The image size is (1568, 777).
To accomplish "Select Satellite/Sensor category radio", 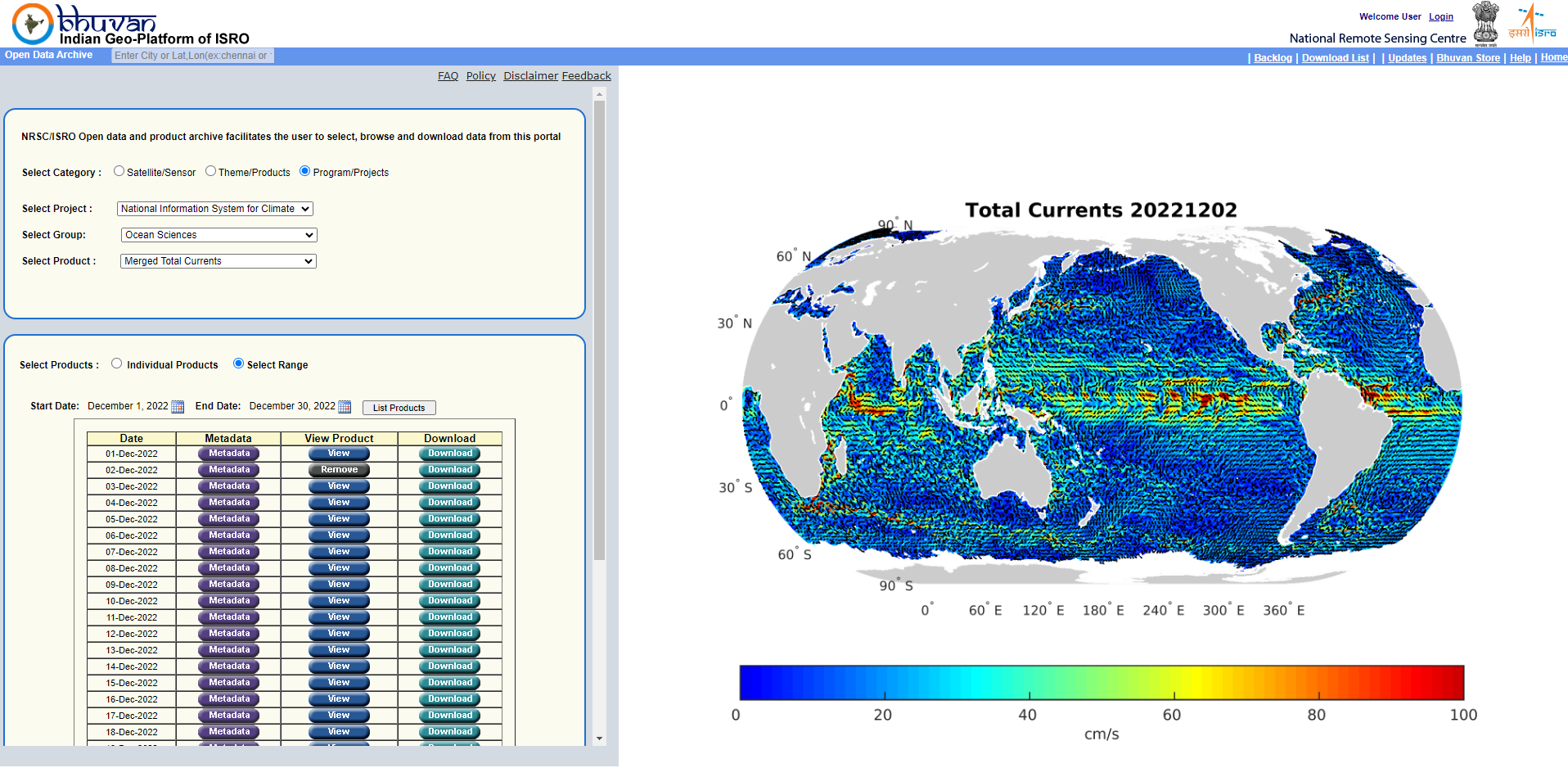I will click(119, 171).
